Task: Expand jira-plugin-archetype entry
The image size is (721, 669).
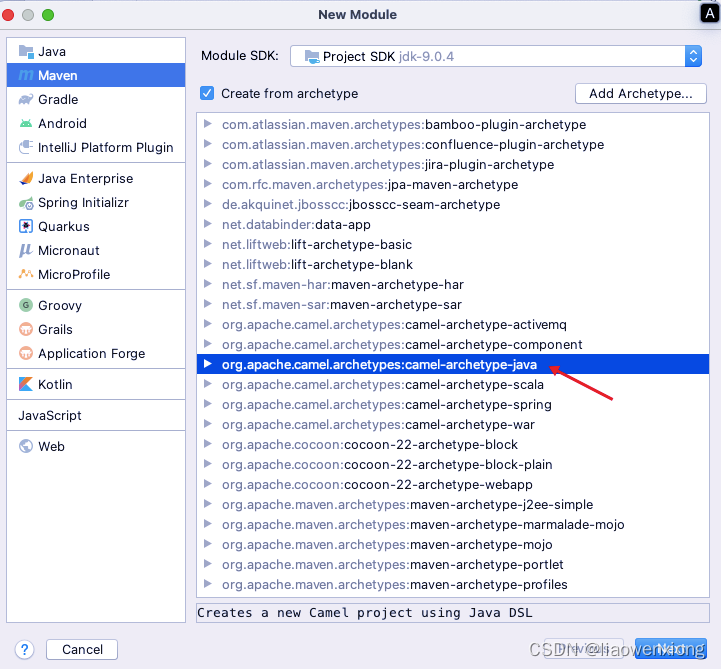Action: click(208, 164)
